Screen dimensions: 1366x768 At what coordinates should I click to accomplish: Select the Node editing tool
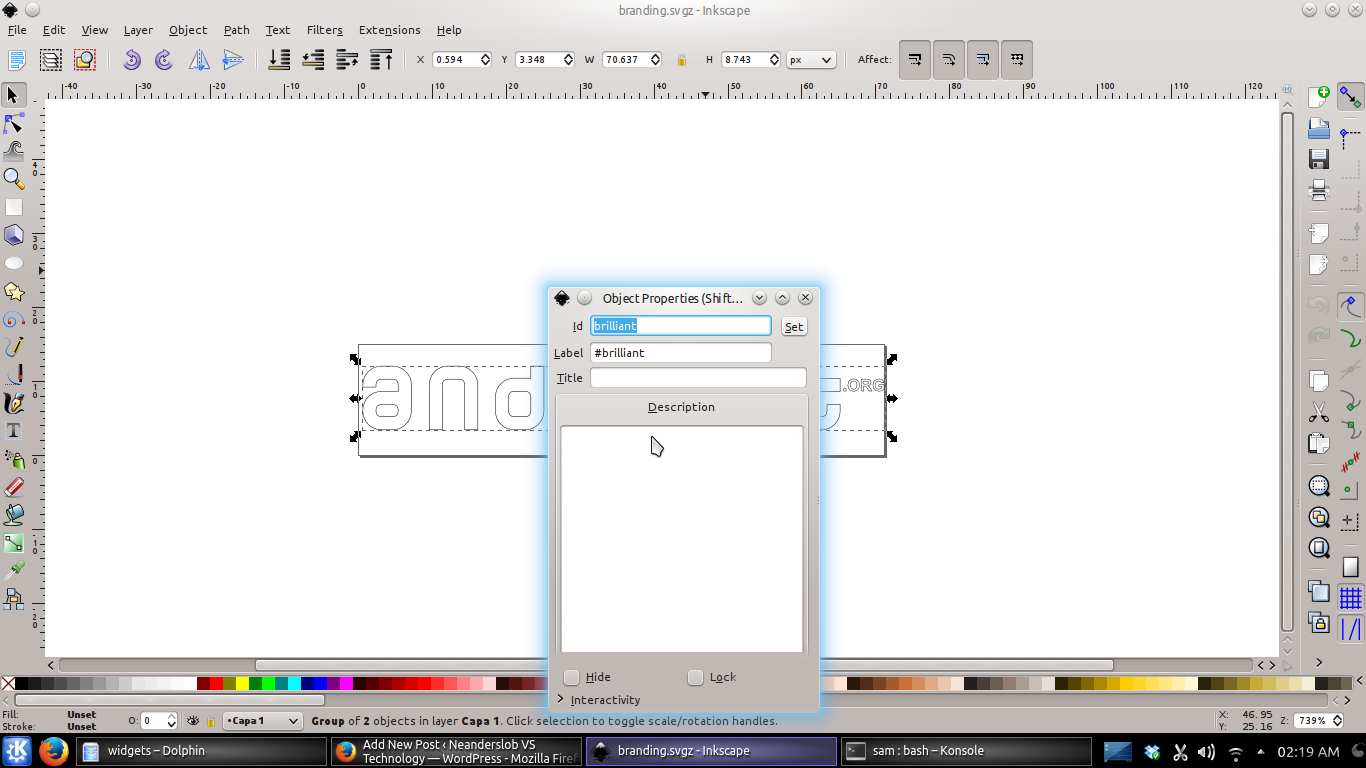point(14,123)
